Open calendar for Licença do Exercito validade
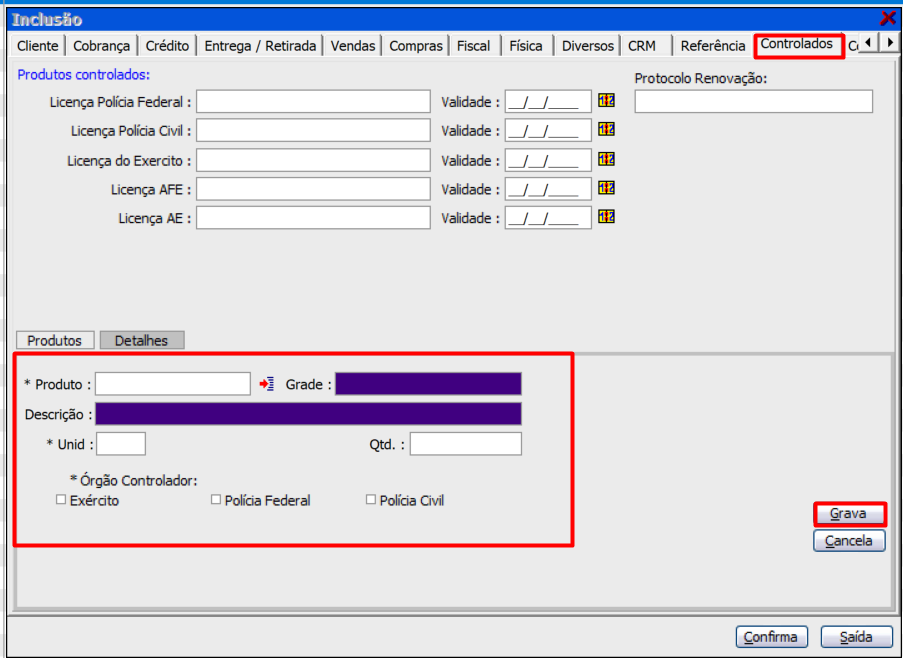903x658 pixels. 606,159
